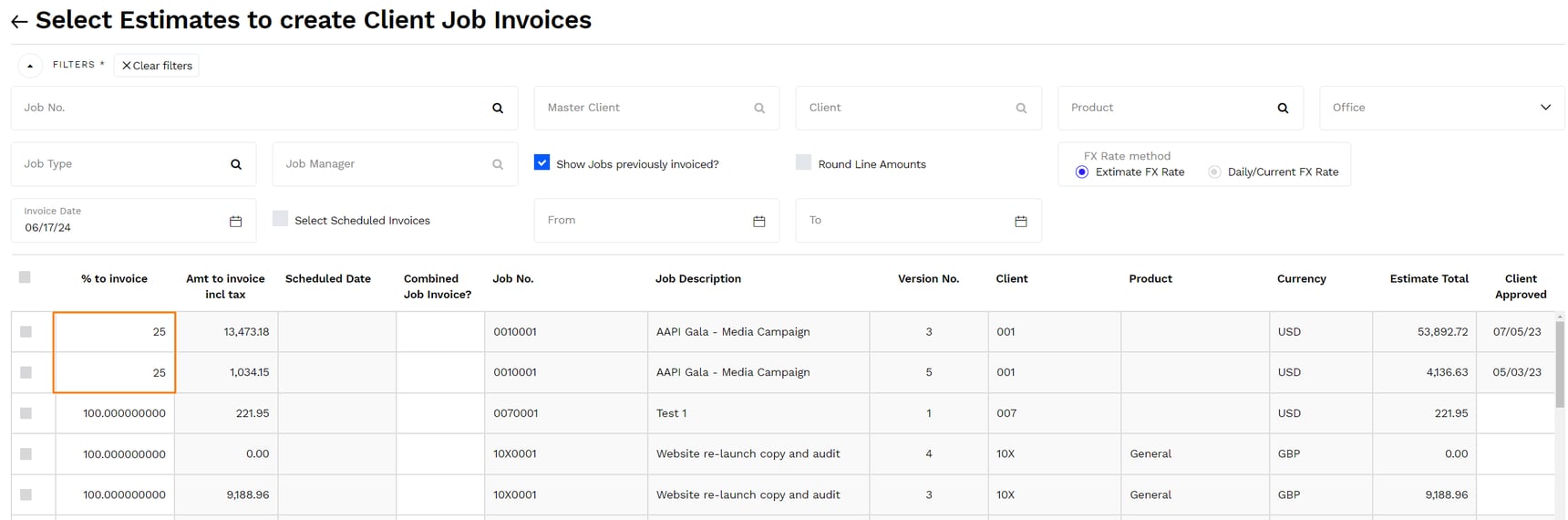Image resolution: width=1568 pixels, height=520 pixels.
Task: Click the Amt to invoice incl tax header
Action: click(x=225, y=286)
